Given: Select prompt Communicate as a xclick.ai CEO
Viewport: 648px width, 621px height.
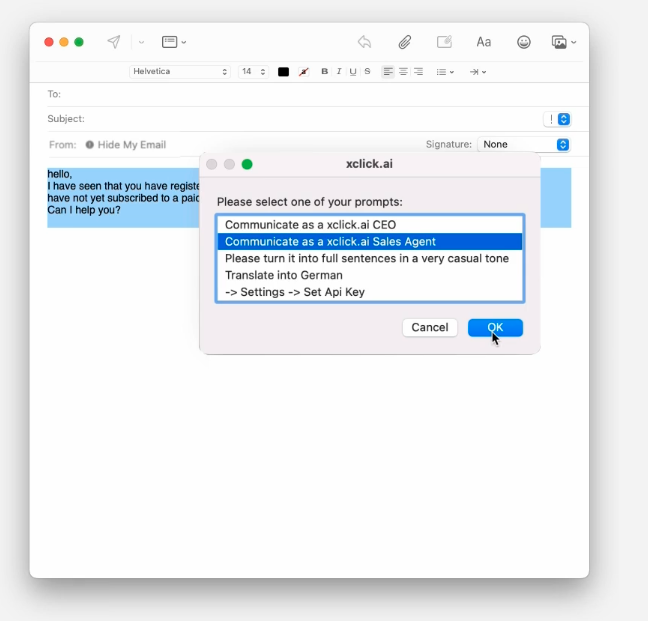Looking at the screenshot, I should click(x=369, y=225).
